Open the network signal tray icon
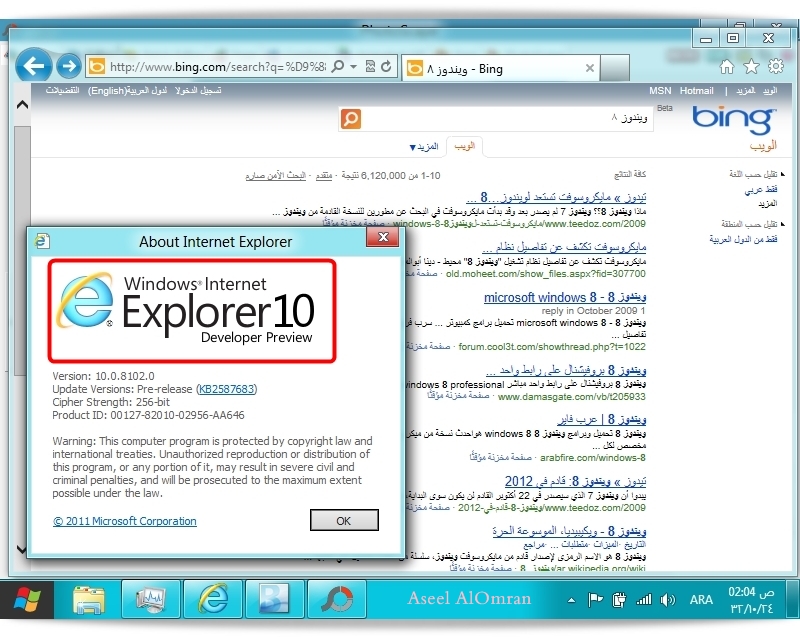Image resolution: width=800 pixels, height=638 pixels. pyautogui.click(x=644, y=600)
